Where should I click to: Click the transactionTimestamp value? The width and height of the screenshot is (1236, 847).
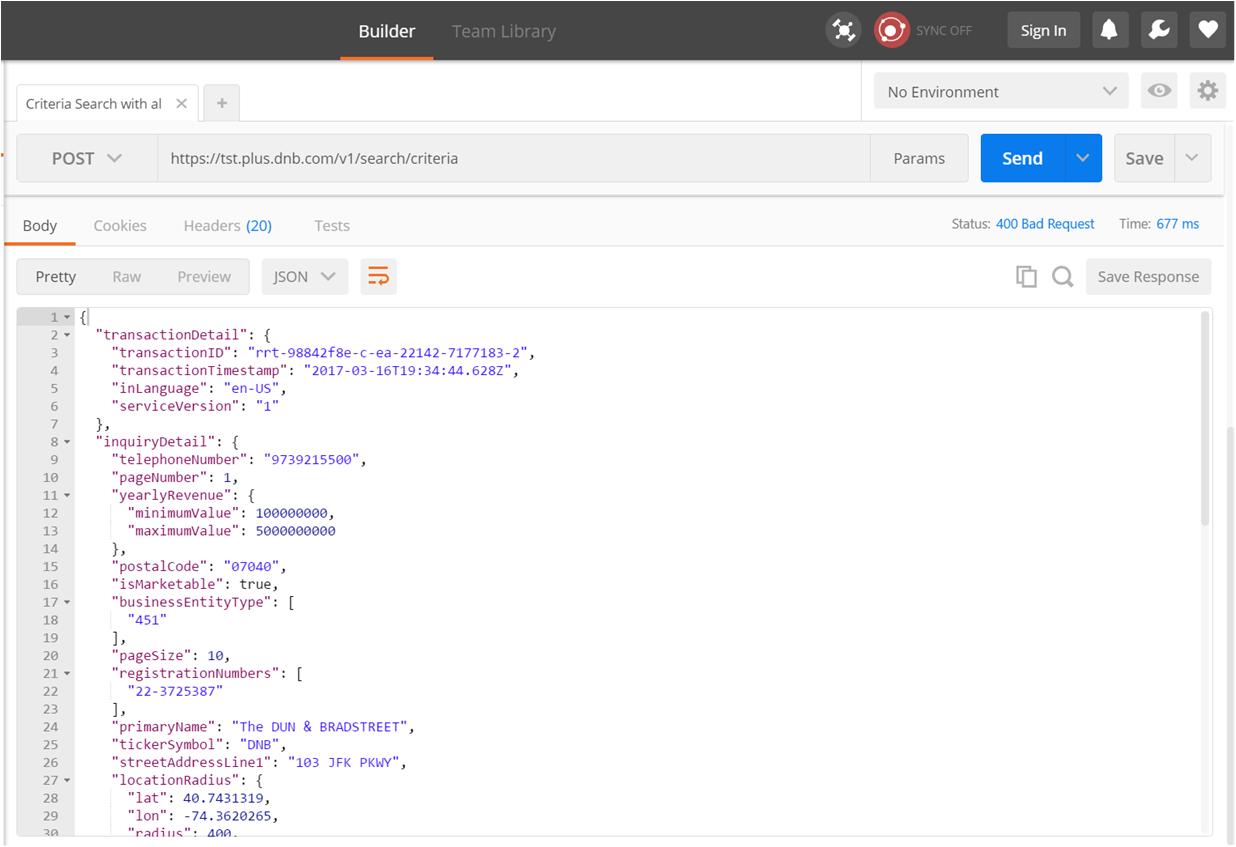tap(410, 370)
